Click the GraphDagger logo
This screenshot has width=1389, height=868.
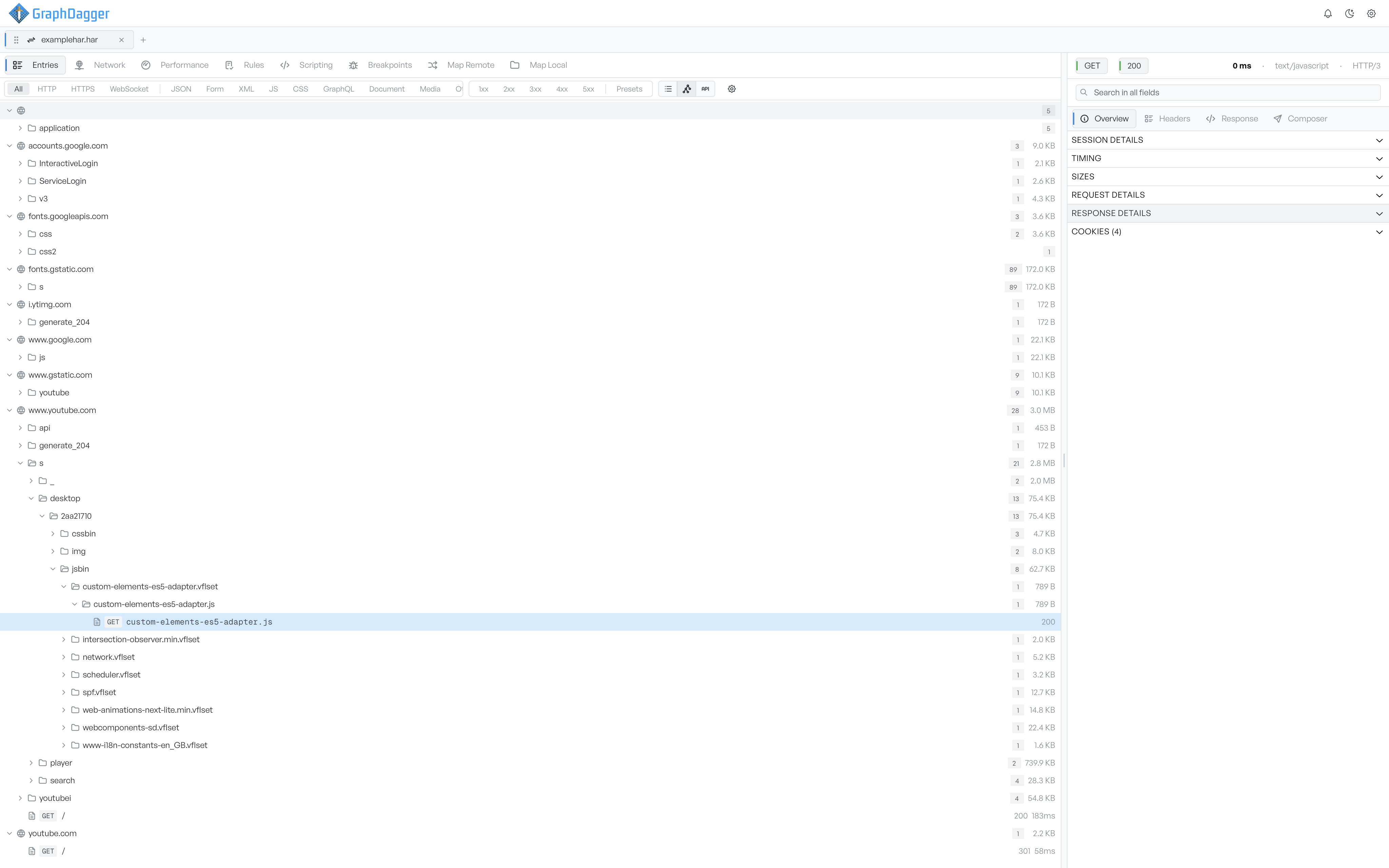pyautogui.click(x=59, y=13)
